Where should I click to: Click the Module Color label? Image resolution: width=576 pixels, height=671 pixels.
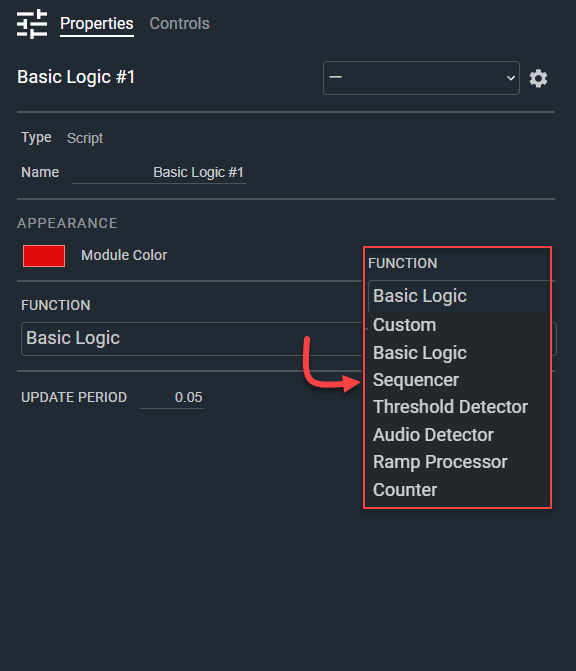(x=124, y=255)
